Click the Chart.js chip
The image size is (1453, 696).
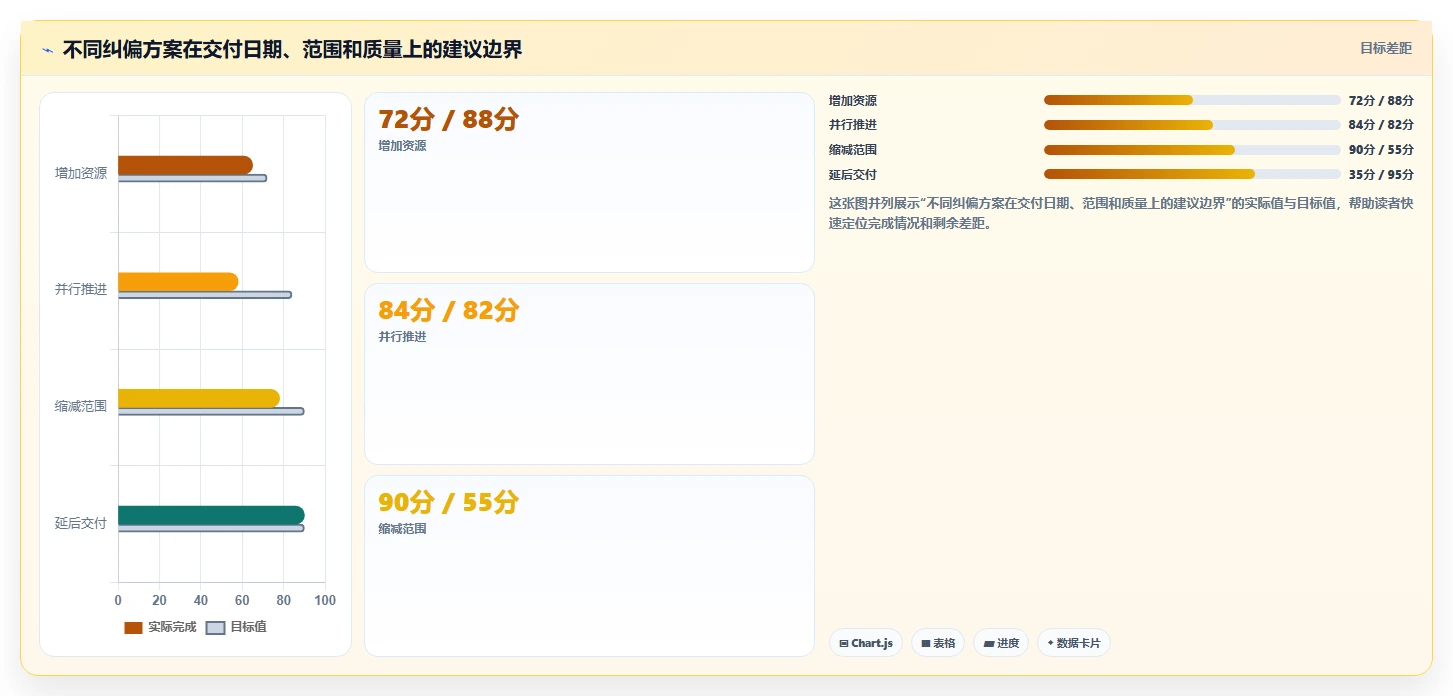tap(866, 643)
